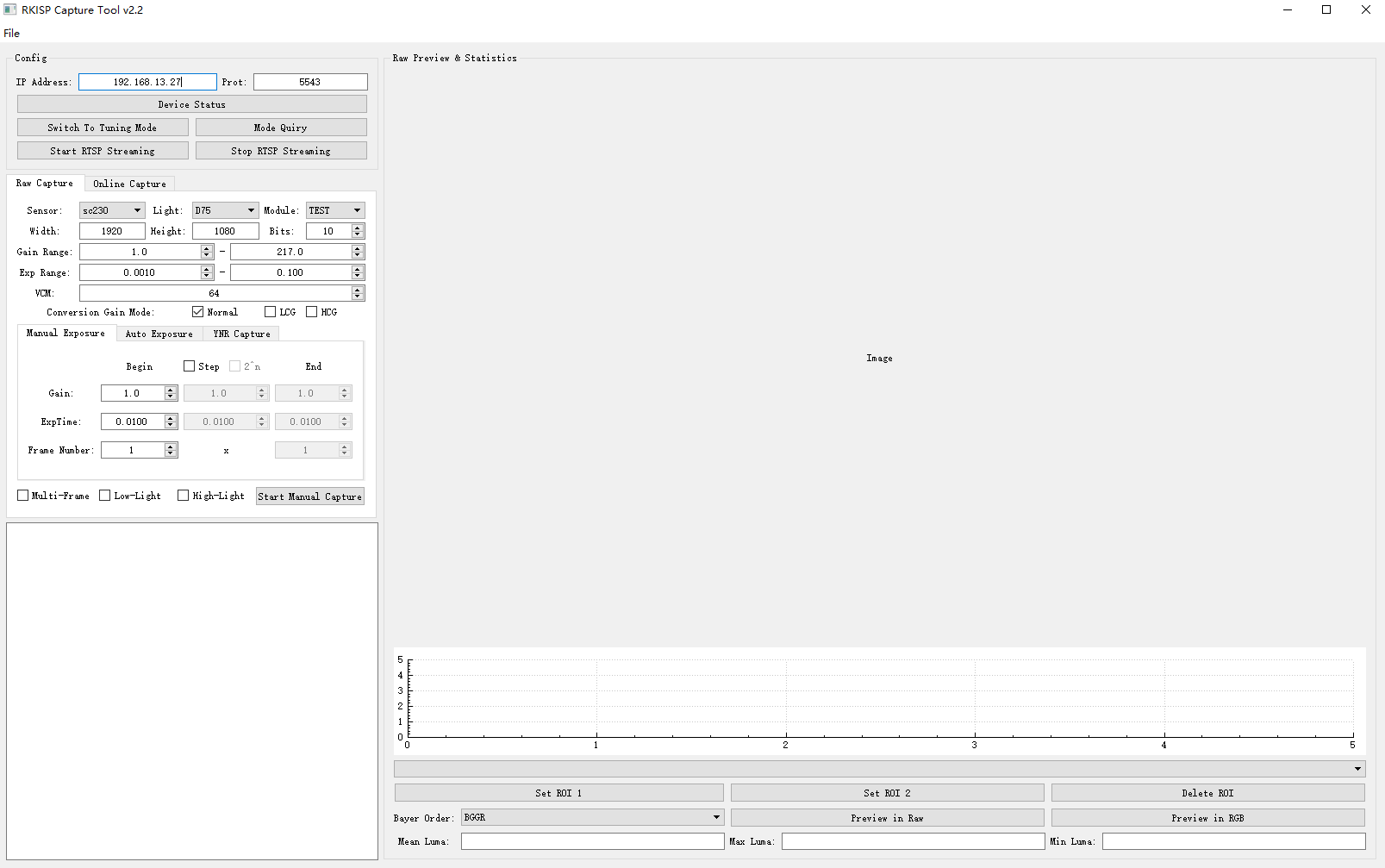Click the Height input field
The height and width of the screenshot is (868, 1385).
[x=225, y=231]
